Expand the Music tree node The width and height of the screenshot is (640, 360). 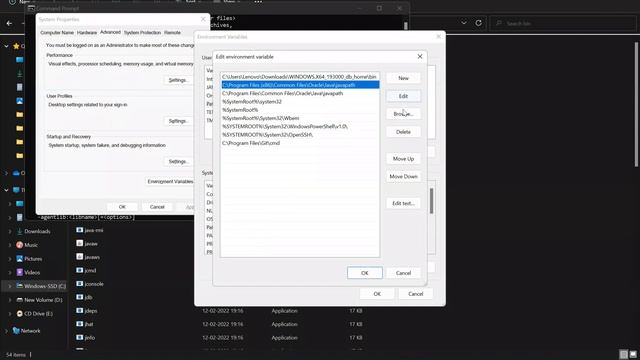10,245
